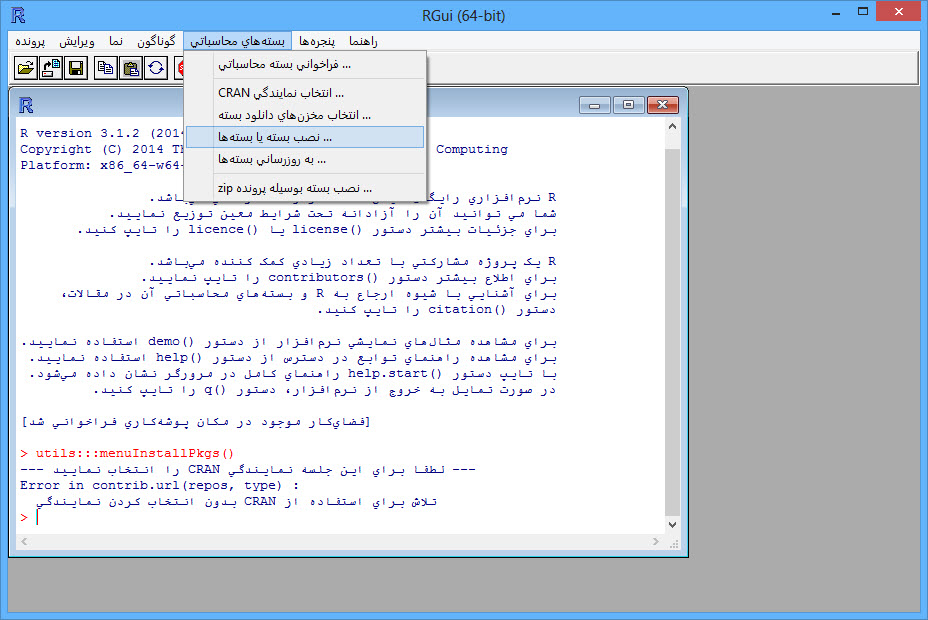The image size is (928, 620).
Task: Click the Save workspace floppy disk icon
Action: [x=76, y=68]
